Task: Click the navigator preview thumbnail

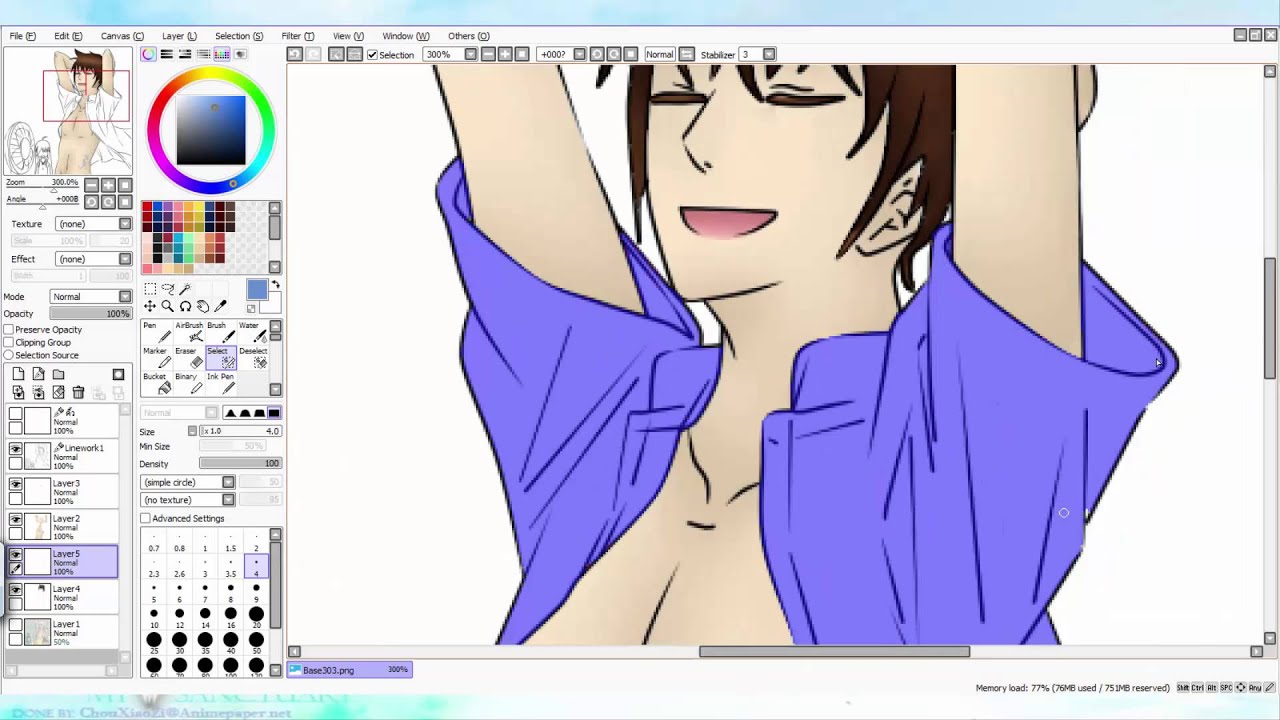Action: click(x=68, y=111)
